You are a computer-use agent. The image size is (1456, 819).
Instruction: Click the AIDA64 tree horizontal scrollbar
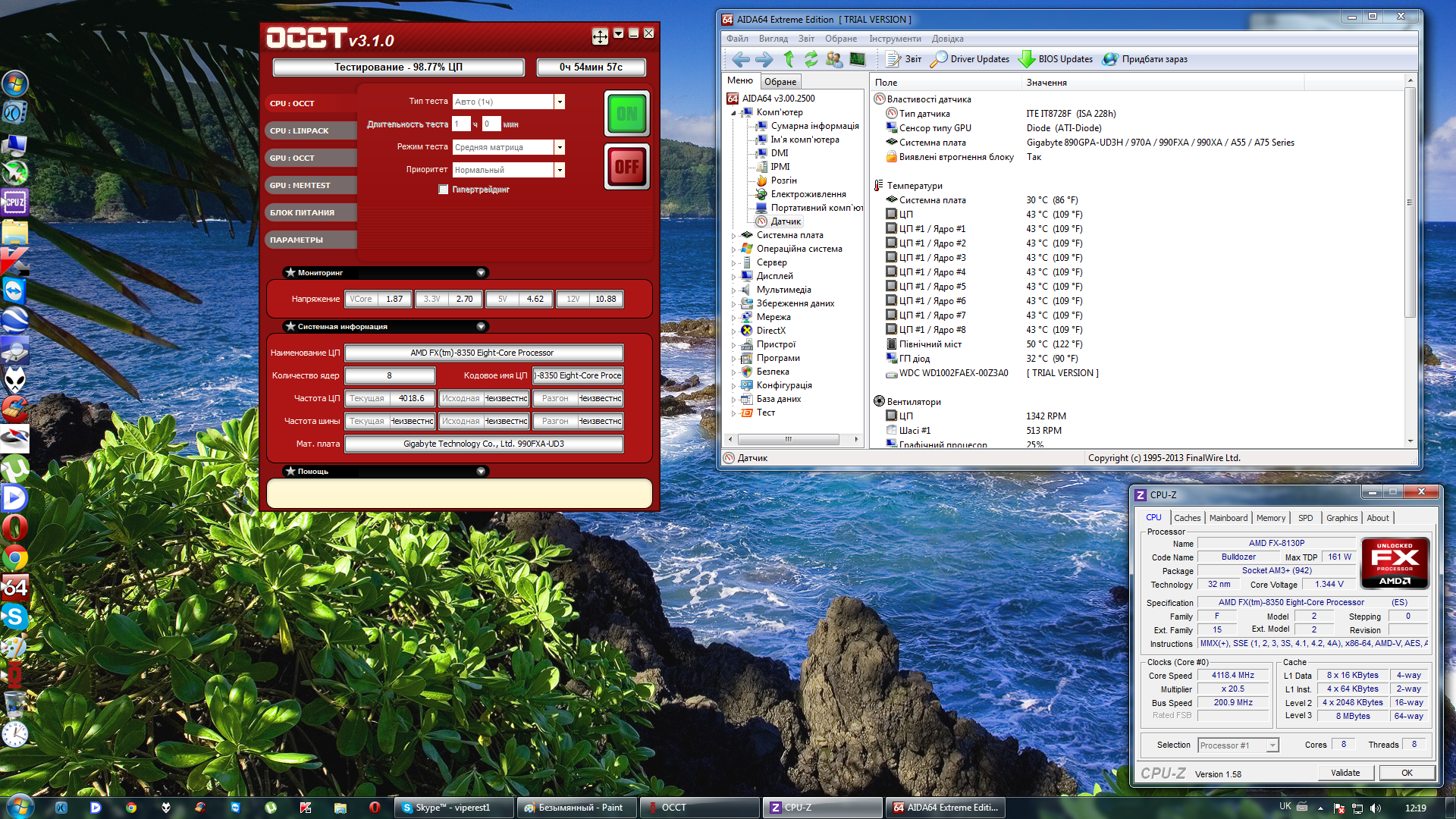[x=788, y=439]
